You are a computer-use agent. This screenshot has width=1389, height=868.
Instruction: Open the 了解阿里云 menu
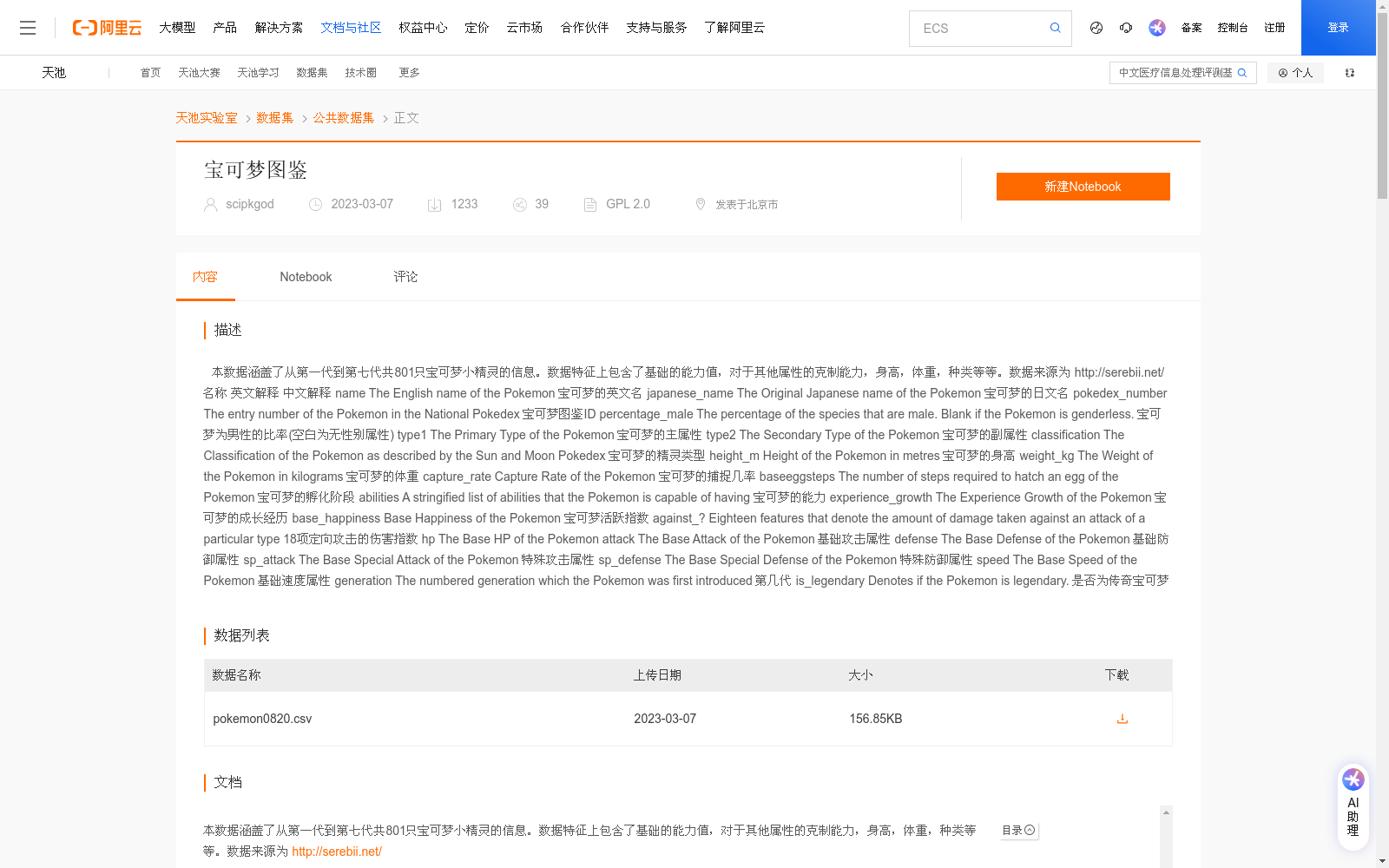coord(734,28)
